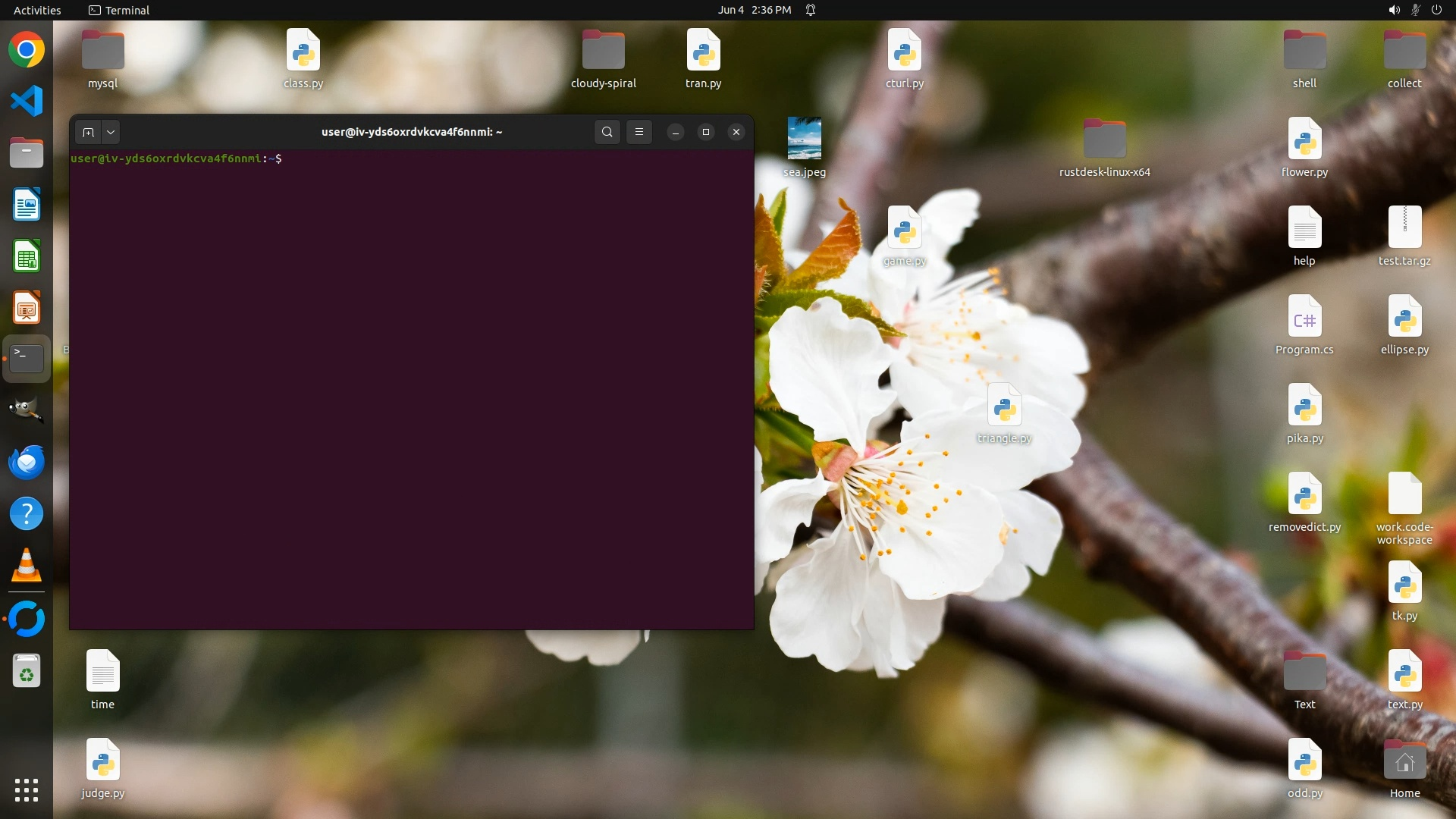
Task: Launch GIMP from the dock
Action: (x=27, y=410)
